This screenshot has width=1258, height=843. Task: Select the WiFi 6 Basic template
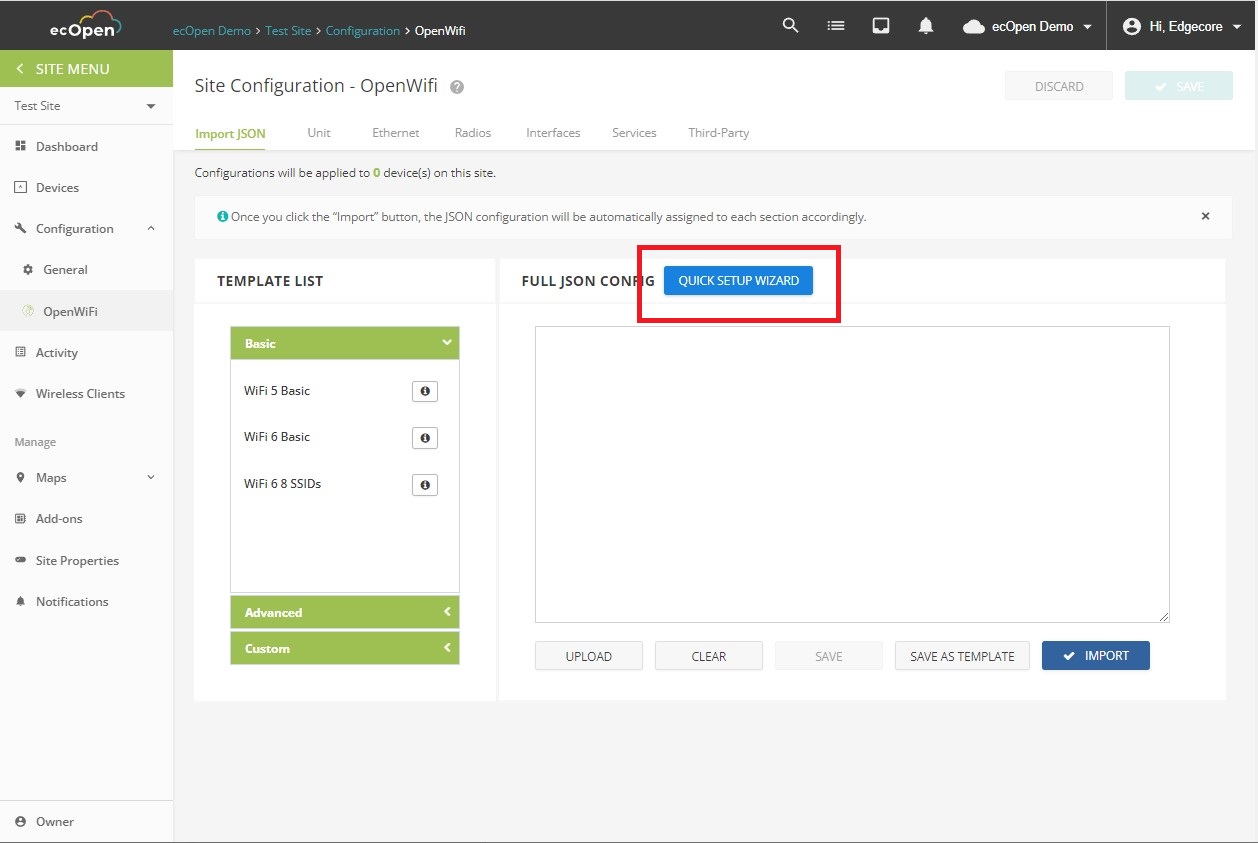(x=277, y=437)
